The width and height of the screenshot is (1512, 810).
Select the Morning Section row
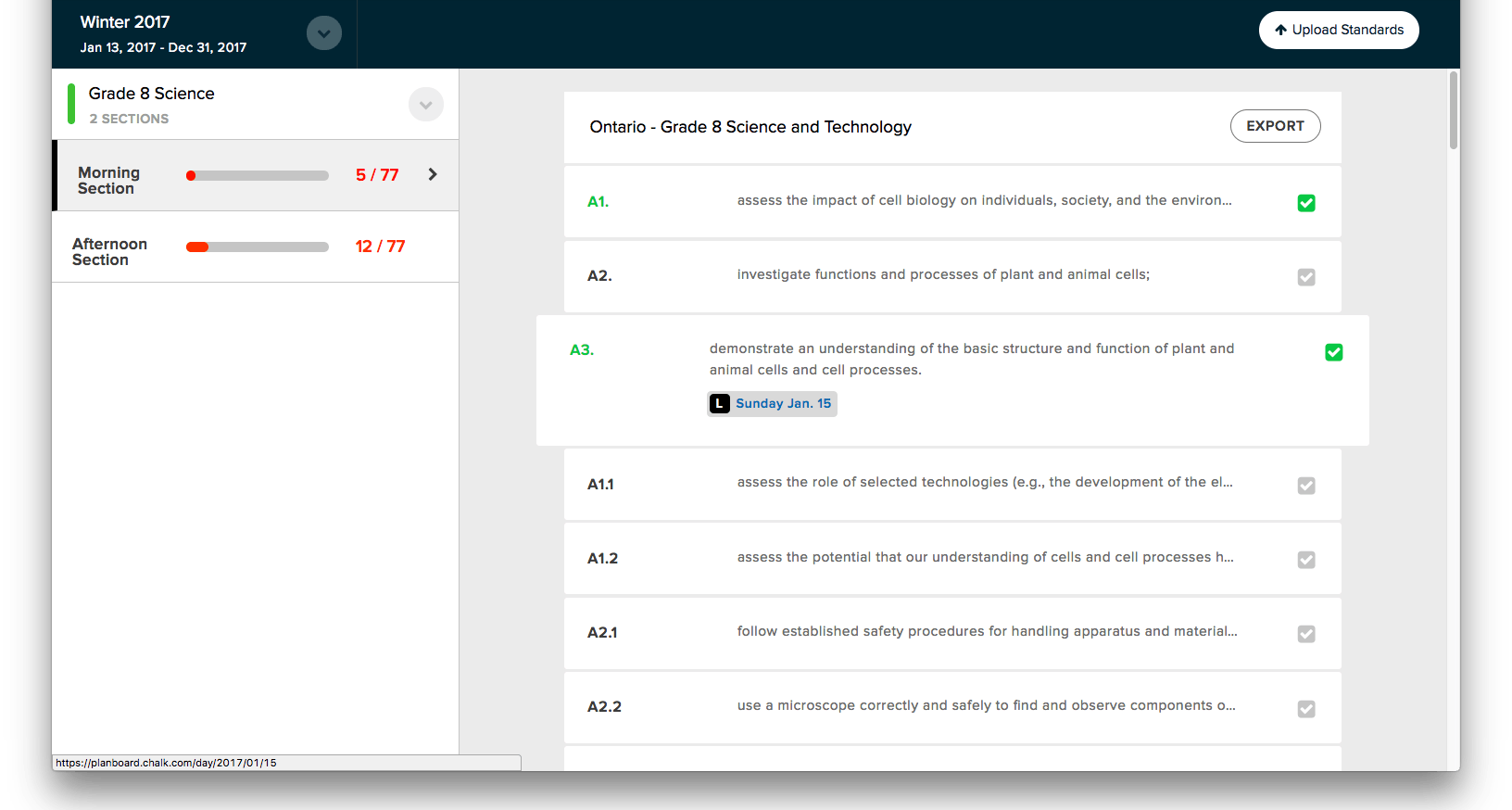(x=256, y=175)
